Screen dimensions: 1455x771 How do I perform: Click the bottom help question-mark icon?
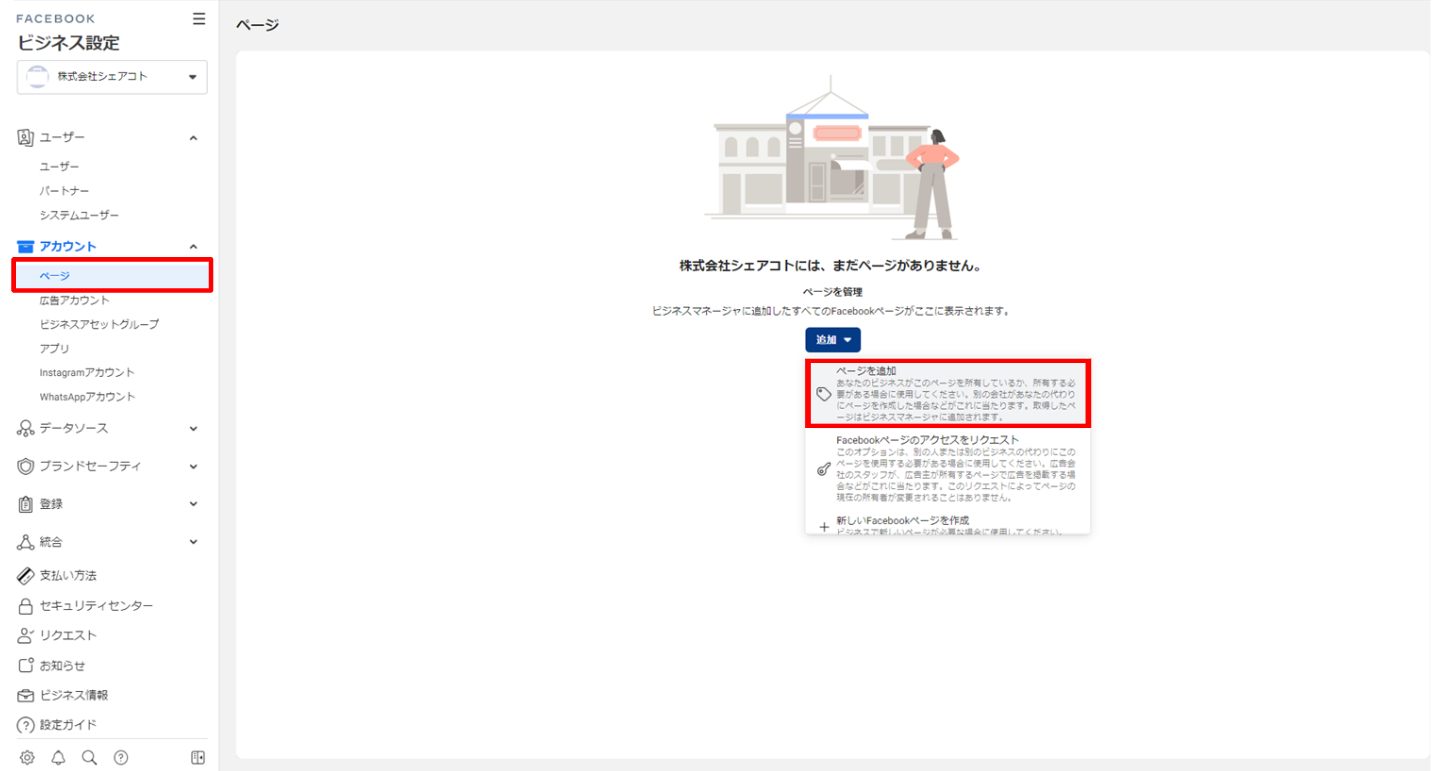coord(121,758)
